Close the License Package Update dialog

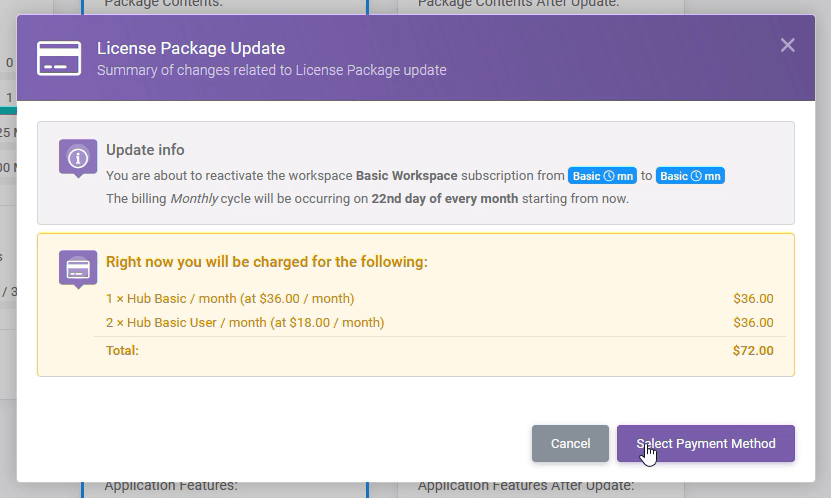click(x=787, y=45)
